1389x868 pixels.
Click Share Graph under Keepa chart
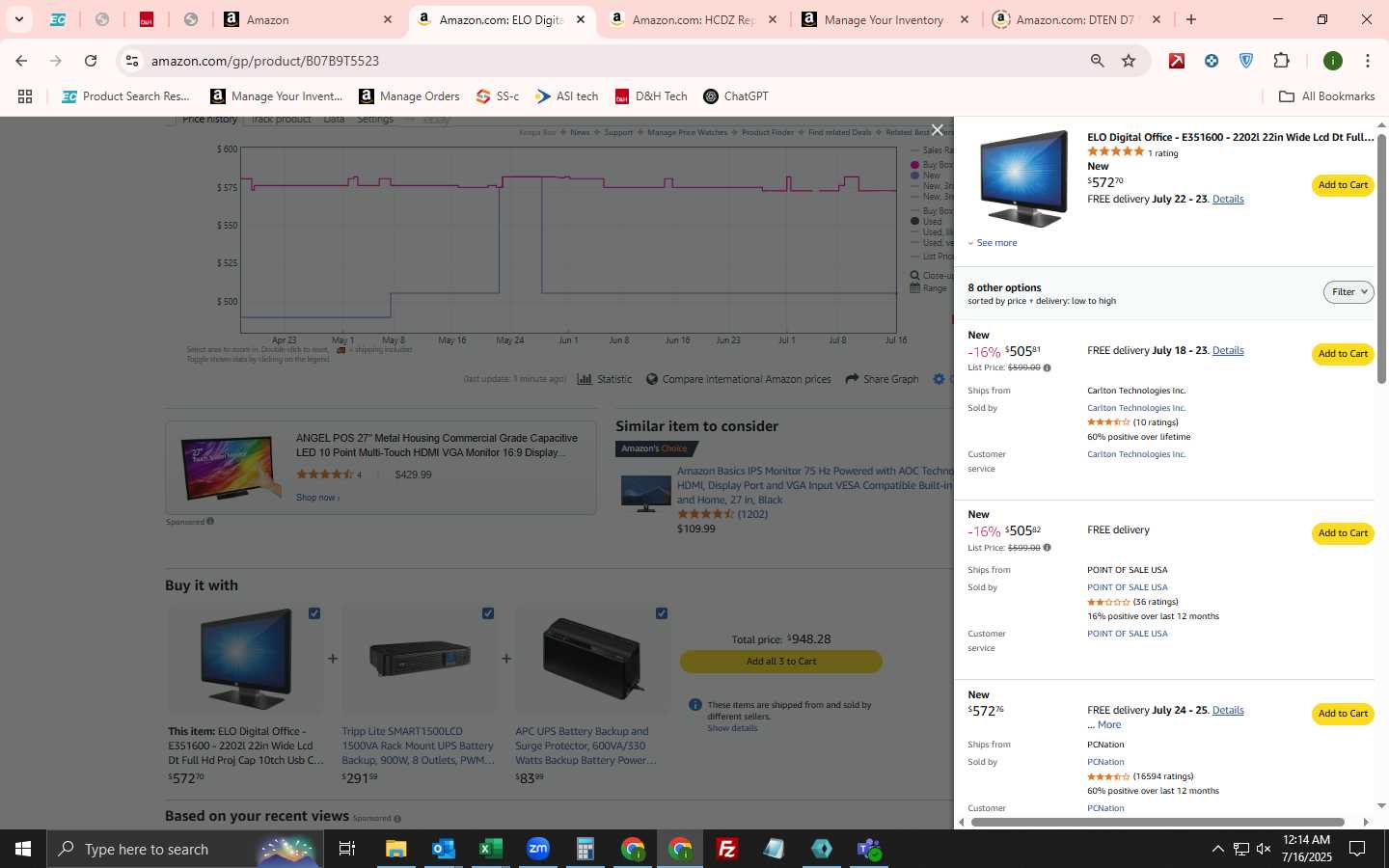pos(882,379)
